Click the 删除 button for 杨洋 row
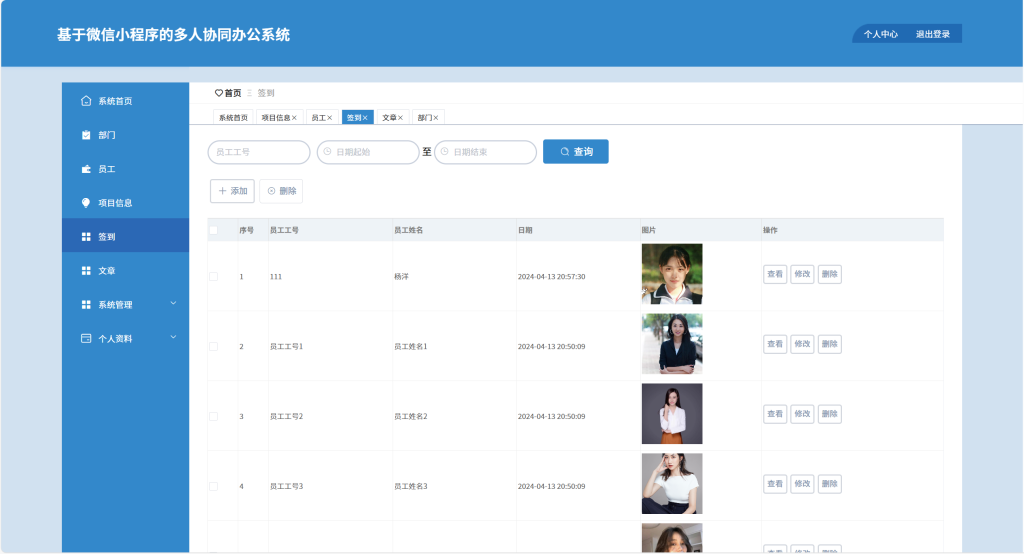1024x554 pixels. click(x=829, y=274)
